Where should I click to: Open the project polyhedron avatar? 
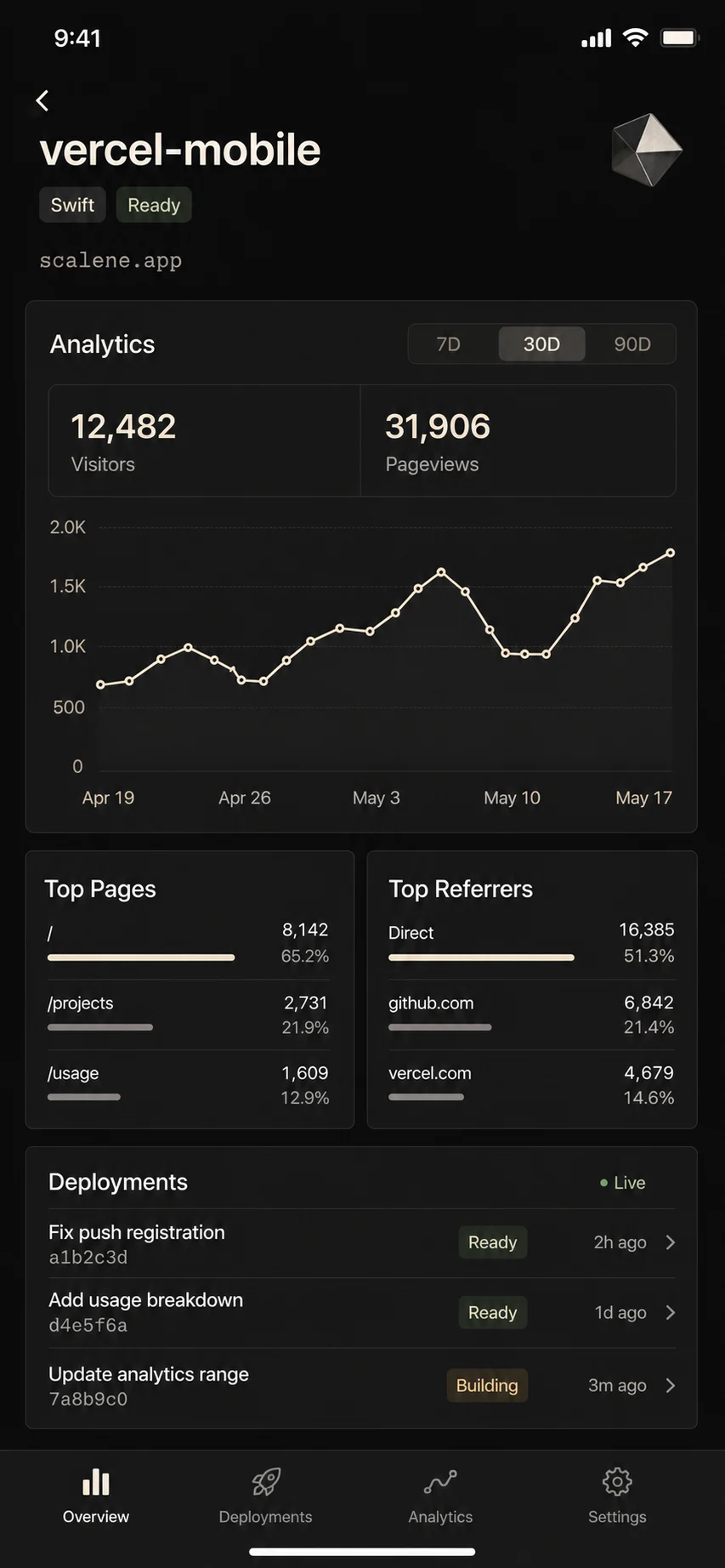click(647, 150)
